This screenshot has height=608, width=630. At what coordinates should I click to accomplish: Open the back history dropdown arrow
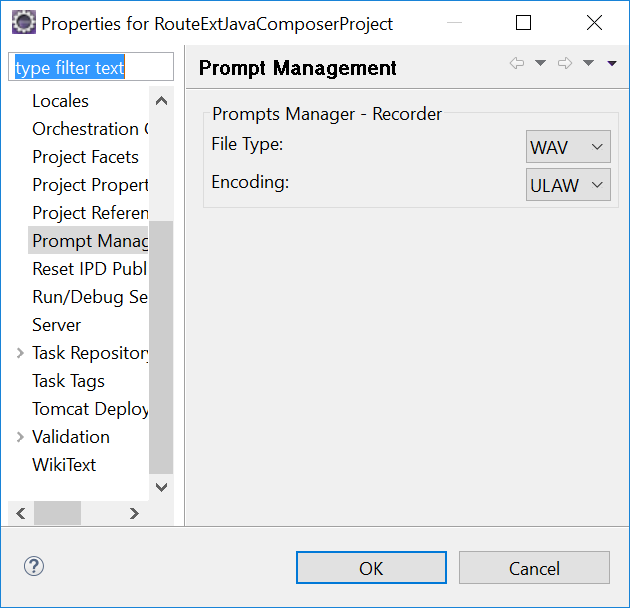tap(541, 64)
